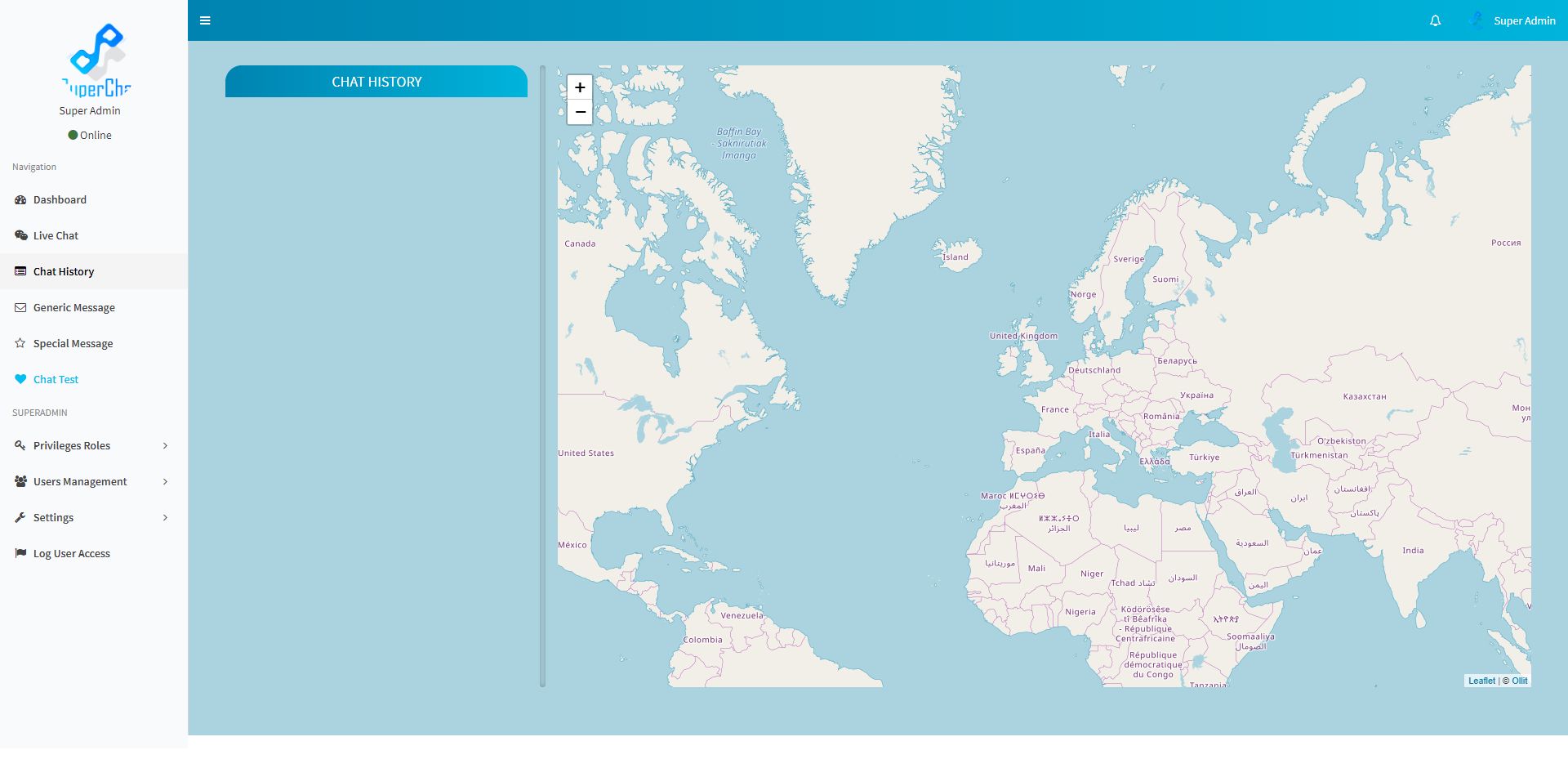
Task: Zoom in on the map
Action: coord(580,87)
